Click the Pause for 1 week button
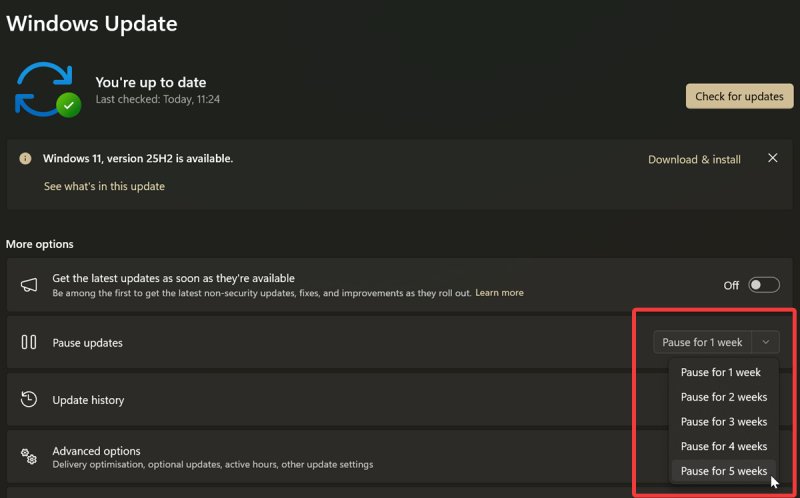The width and height of the screenshot is (800, 498). coord(702,342)
